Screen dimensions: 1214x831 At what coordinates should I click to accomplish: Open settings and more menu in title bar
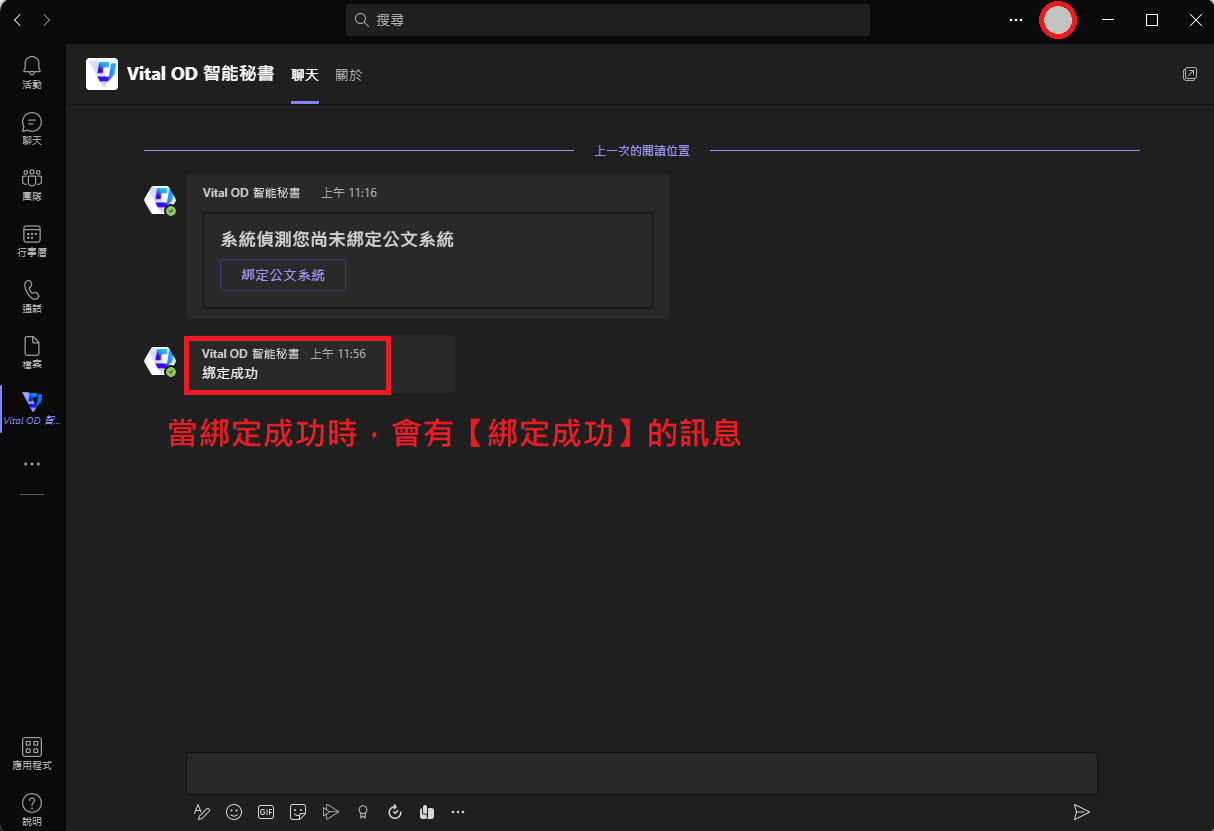1016,20
